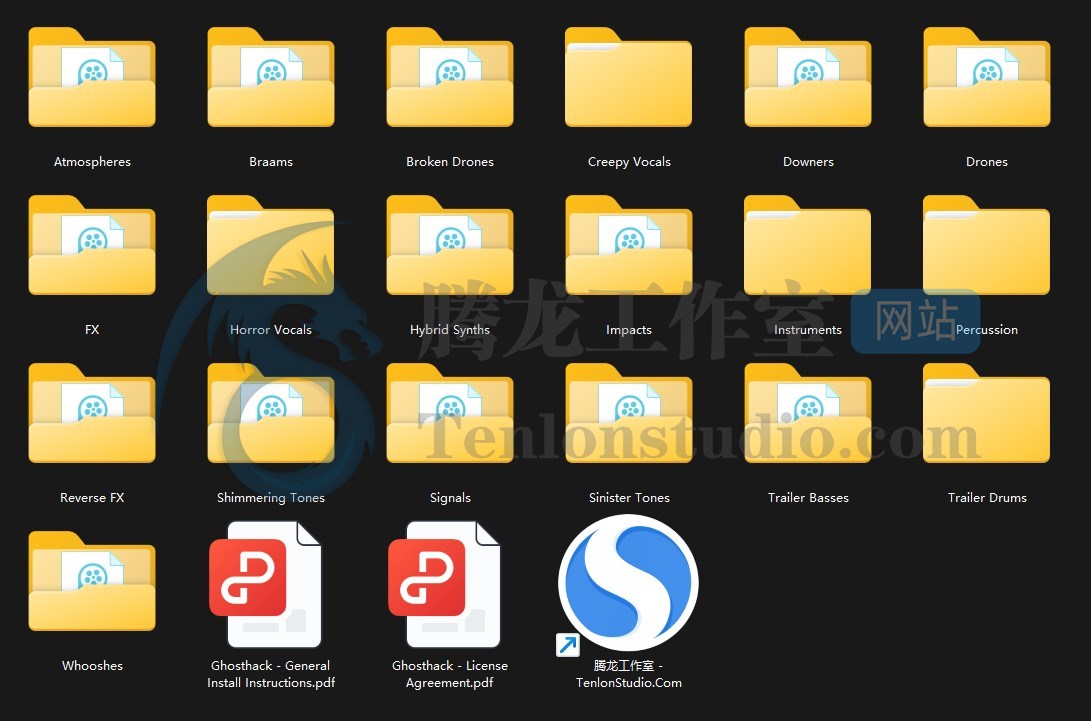Image resolution: width=1091 pixels, height=721 pixels.
Task: Select the Whooshes folder icon
Action: click(x=92, y=581)
